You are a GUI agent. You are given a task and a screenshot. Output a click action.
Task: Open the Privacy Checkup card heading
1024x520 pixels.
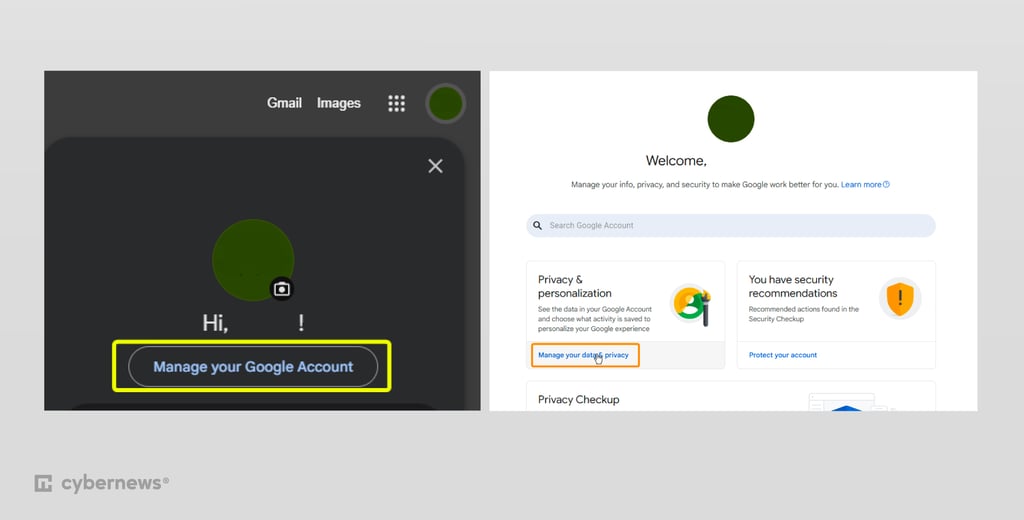[579, 400]
